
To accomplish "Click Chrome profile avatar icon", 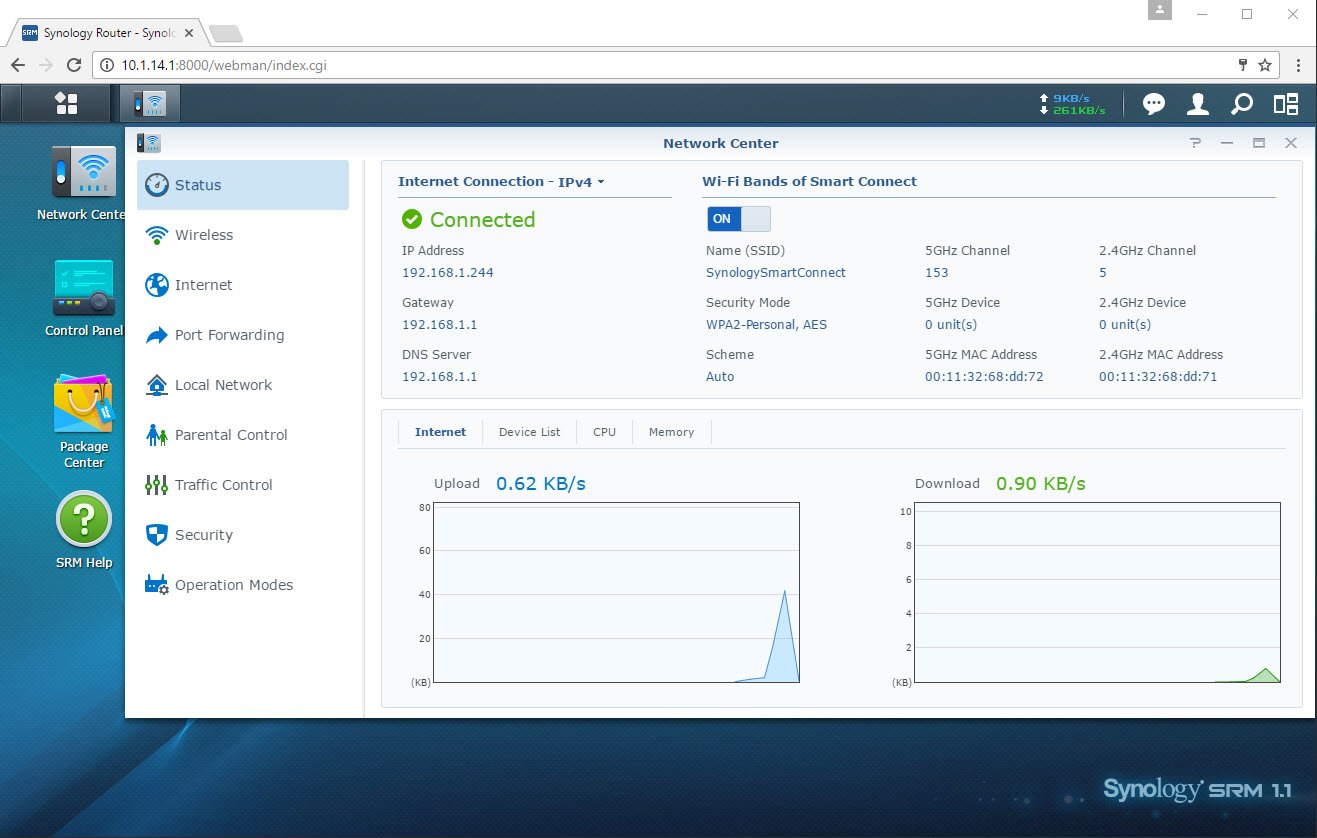I will pyautogui.click(x=1160, y=10).
